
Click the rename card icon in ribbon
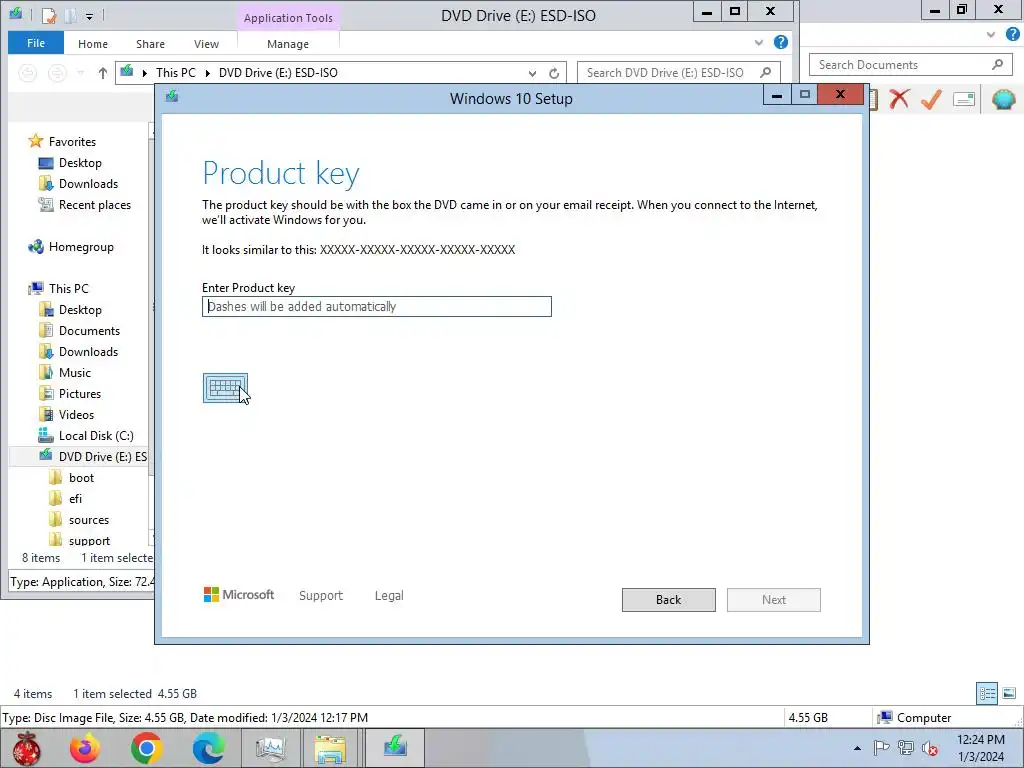(x=964, y=99)
